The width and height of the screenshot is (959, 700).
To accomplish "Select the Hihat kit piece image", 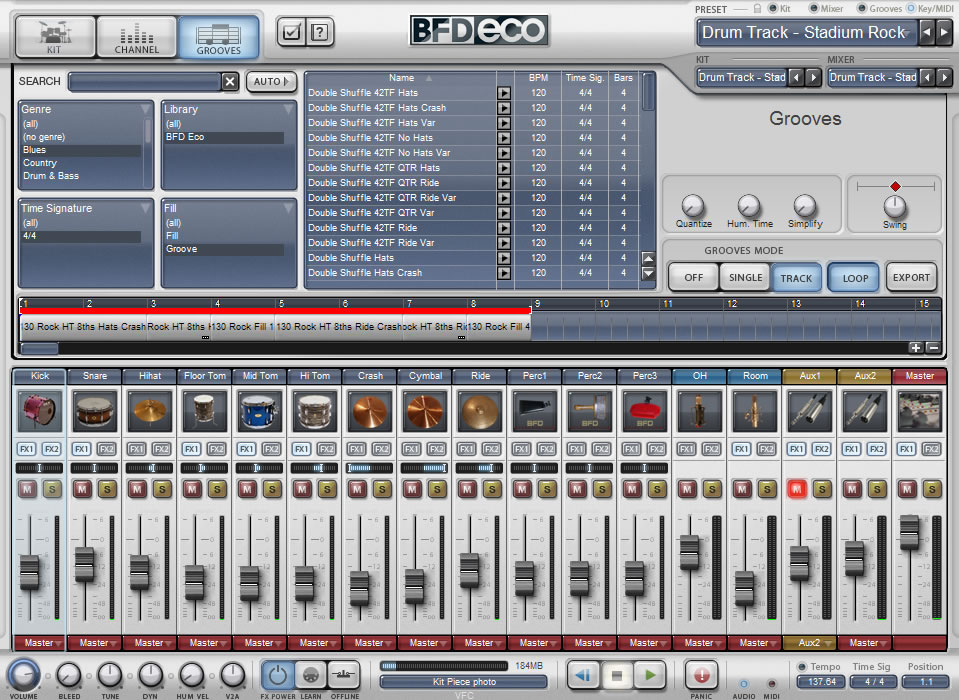I will (x=150, y=411).
